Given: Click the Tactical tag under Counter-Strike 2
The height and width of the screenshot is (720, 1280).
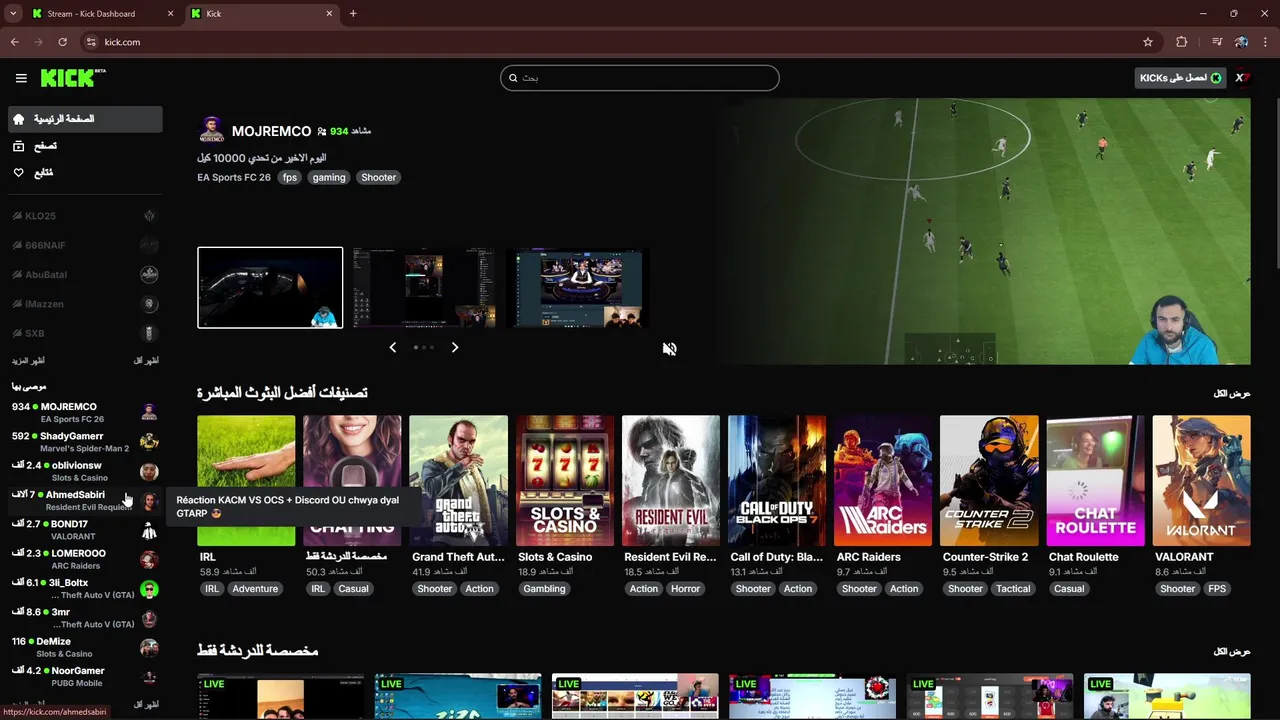Looking at the screenshot, I should point(1013,589).
